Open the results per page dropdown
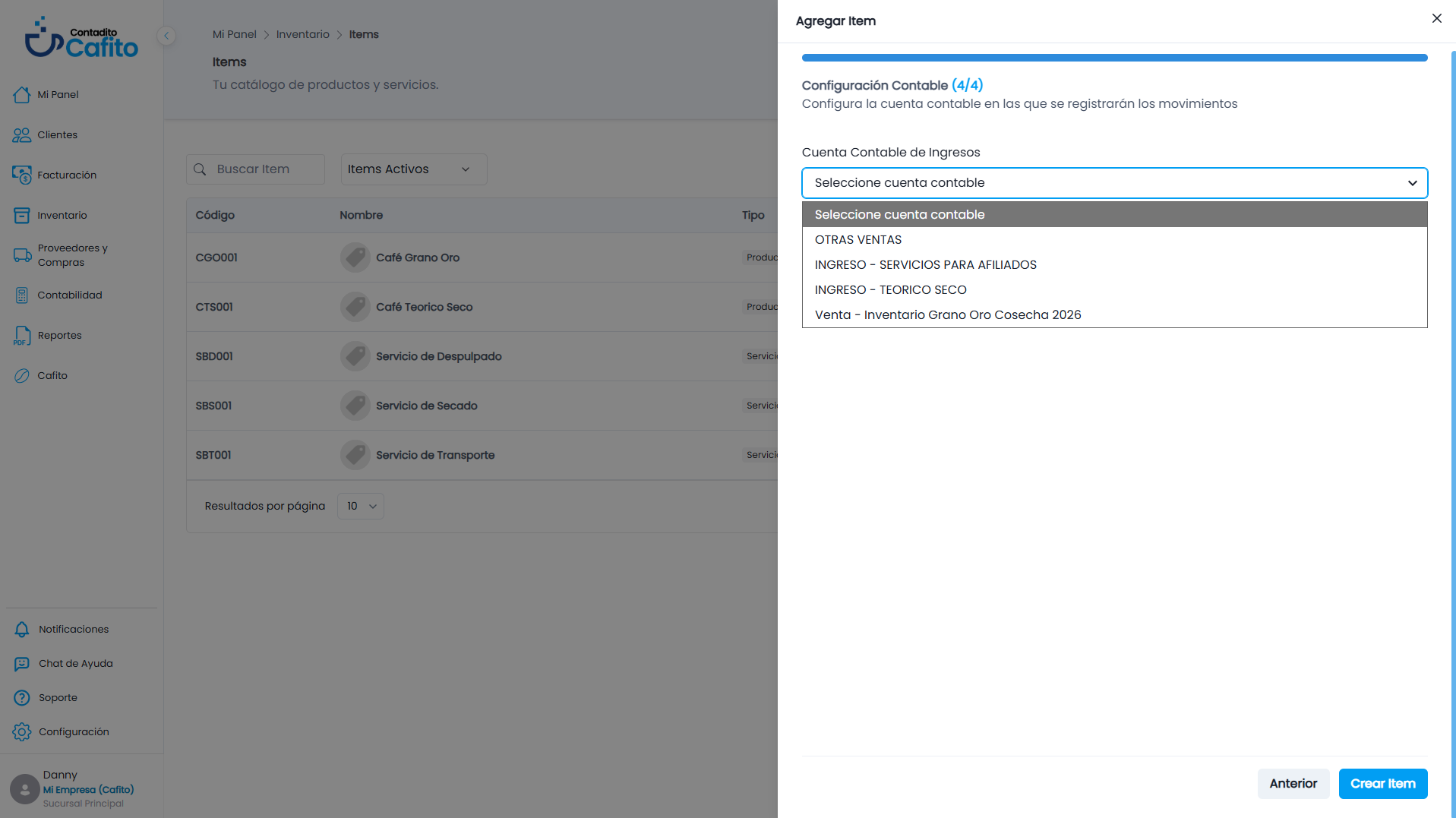 [361, 506]
